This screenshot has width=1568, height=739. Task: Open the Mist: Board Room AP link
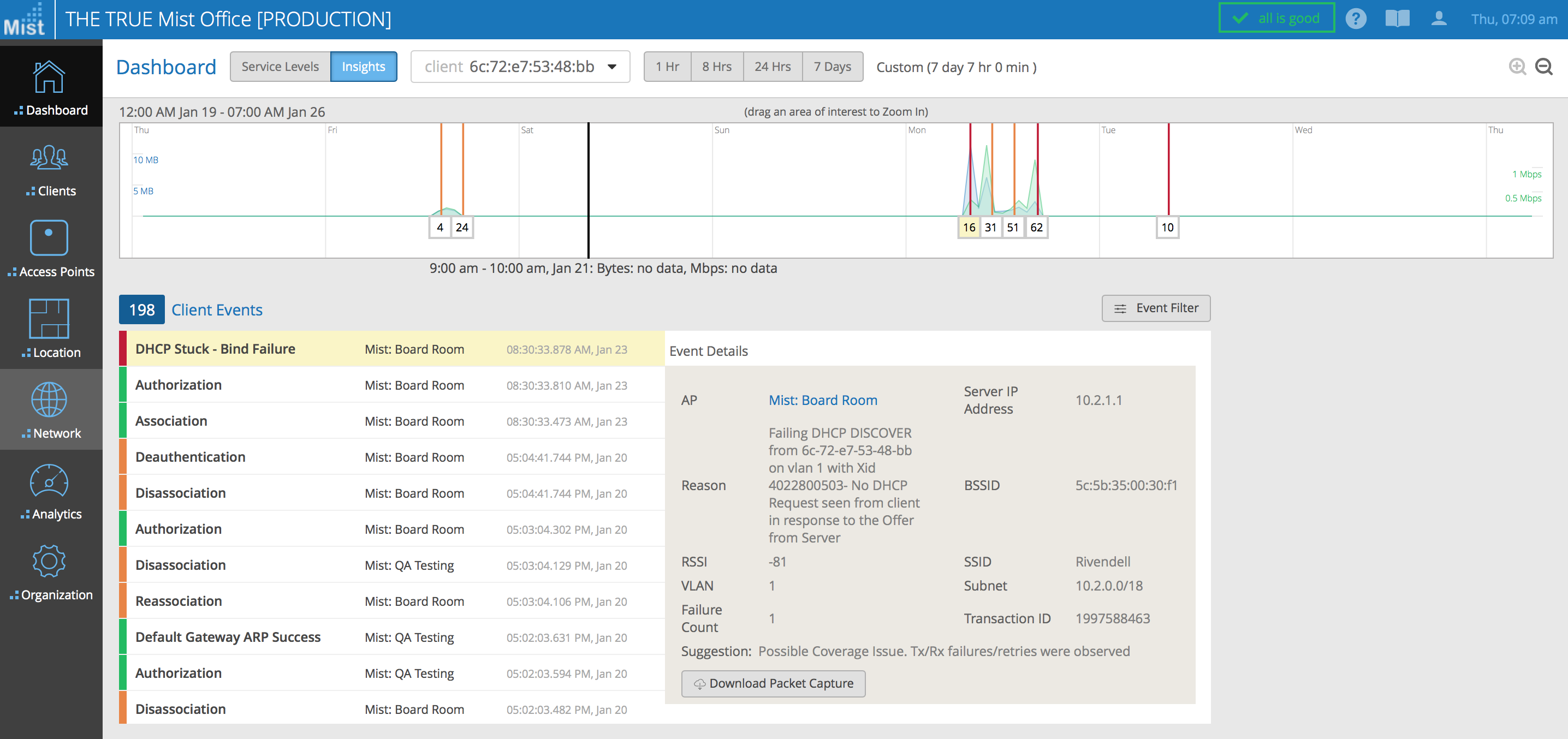pos(822,400)
